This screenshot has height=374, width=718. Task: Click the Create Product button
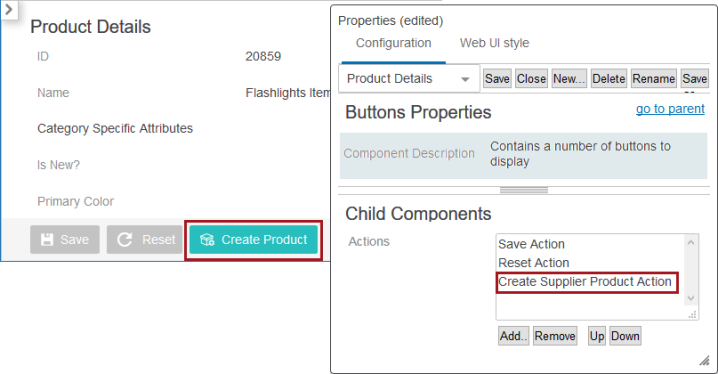pos(253,239)
